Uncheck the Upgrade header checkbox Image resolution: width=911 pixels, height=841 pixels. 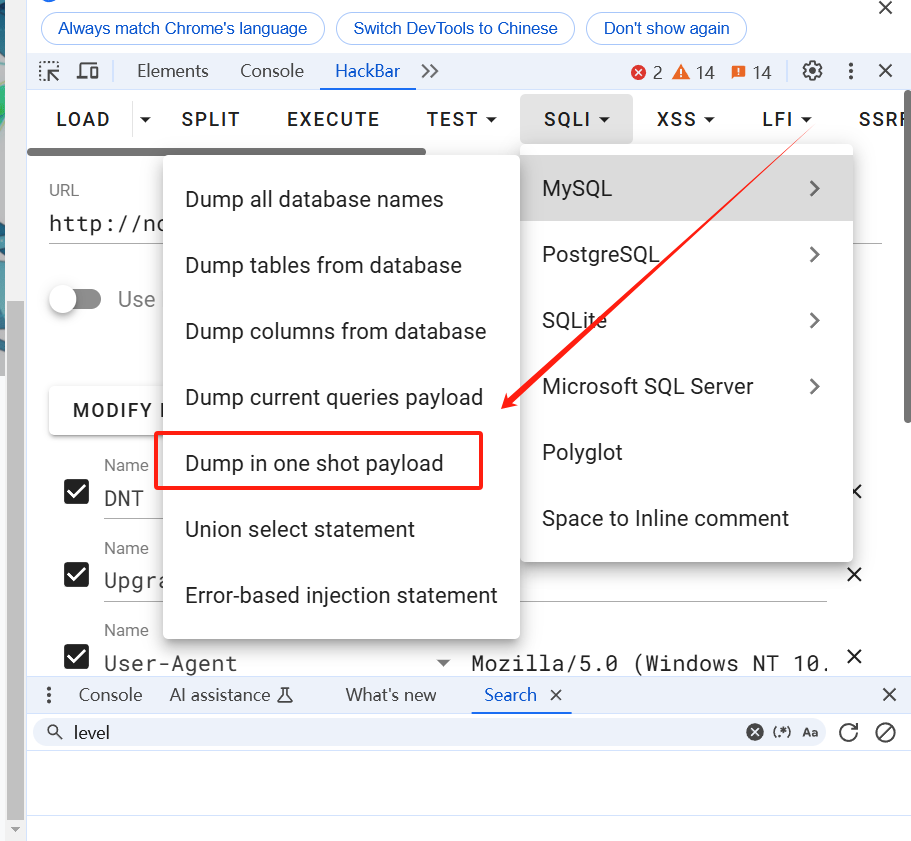click(x=76, y=574)
